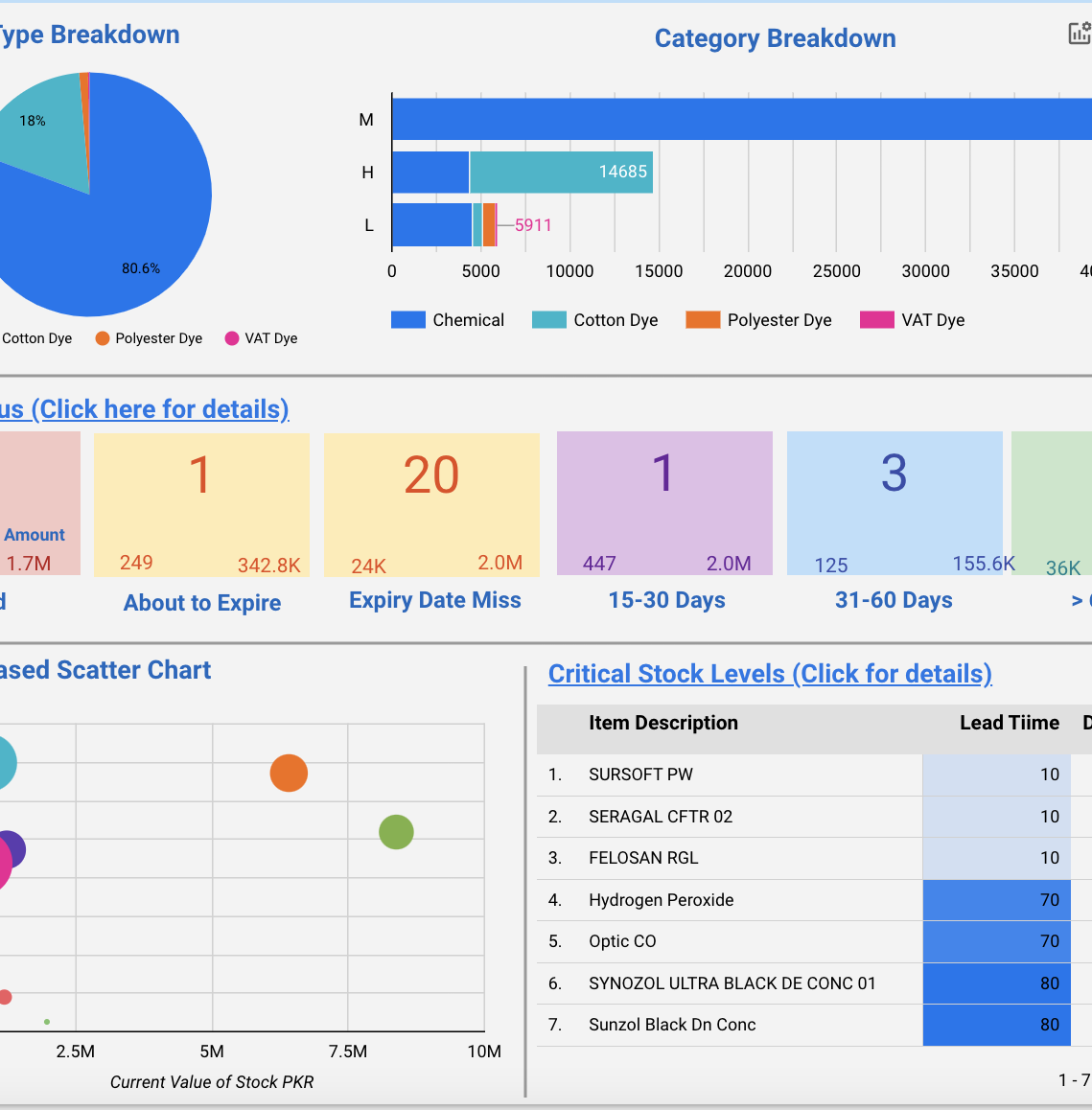The width and height of the screenshot is (1092, 1110).
Task: Sort the table by the Lead Tiime column
Action: 1010,723
